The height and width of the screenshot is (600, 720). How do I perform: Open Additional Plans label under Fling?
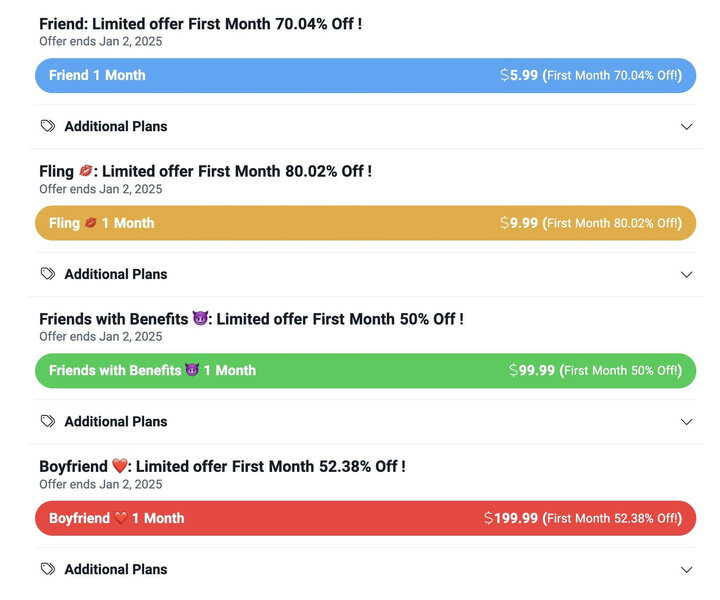coord(115,274)
